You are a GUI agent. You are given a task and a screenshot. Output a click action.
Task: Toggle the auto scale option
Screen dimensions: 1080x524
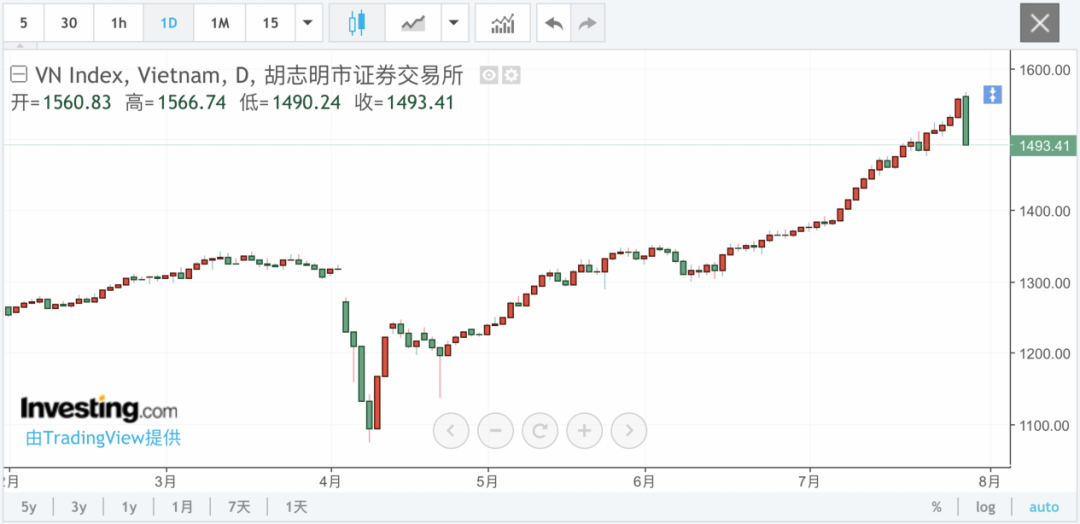pyautogui.click(x=1043, y=507)
